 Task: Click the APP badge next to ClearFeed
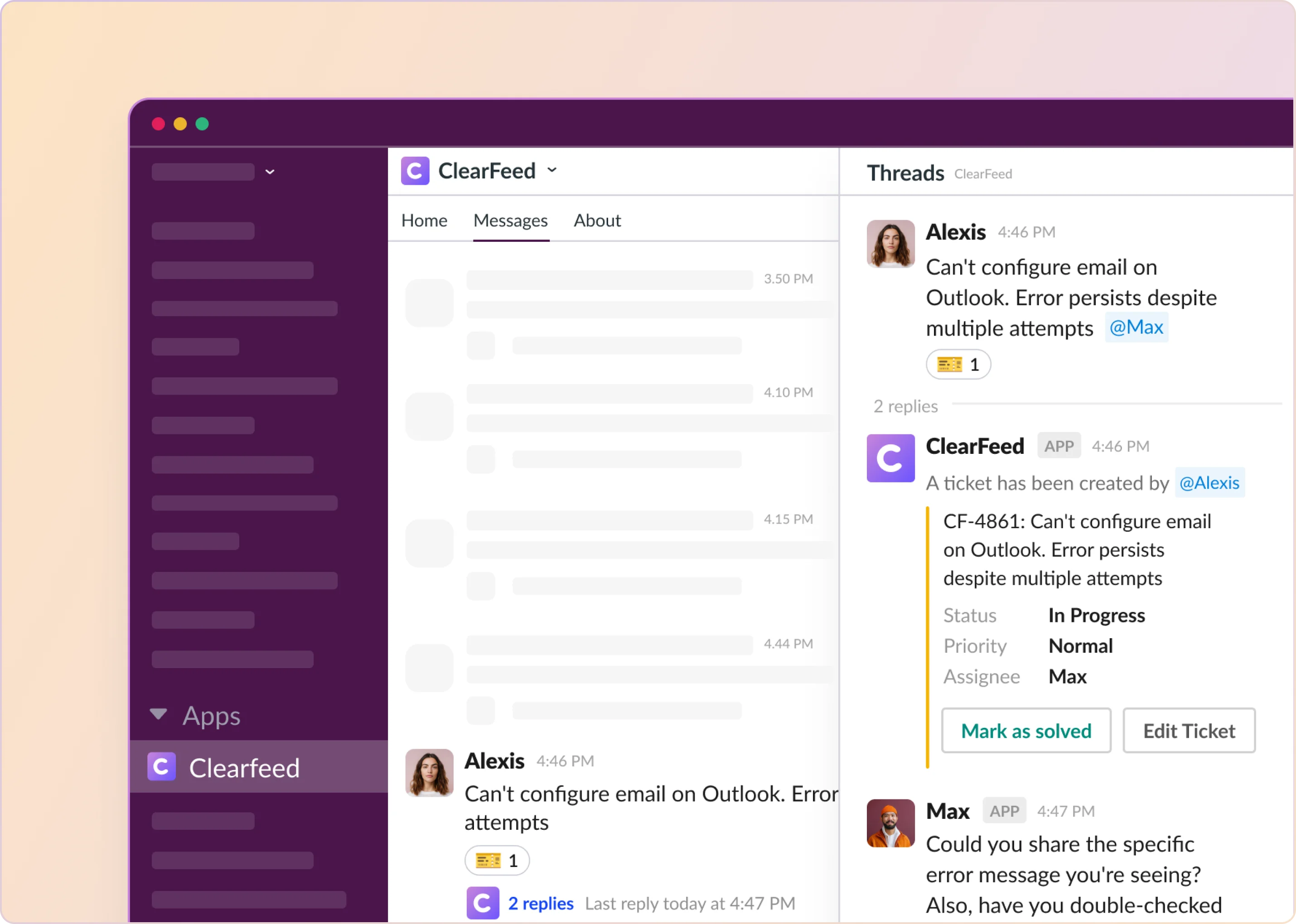point(1058,446)
